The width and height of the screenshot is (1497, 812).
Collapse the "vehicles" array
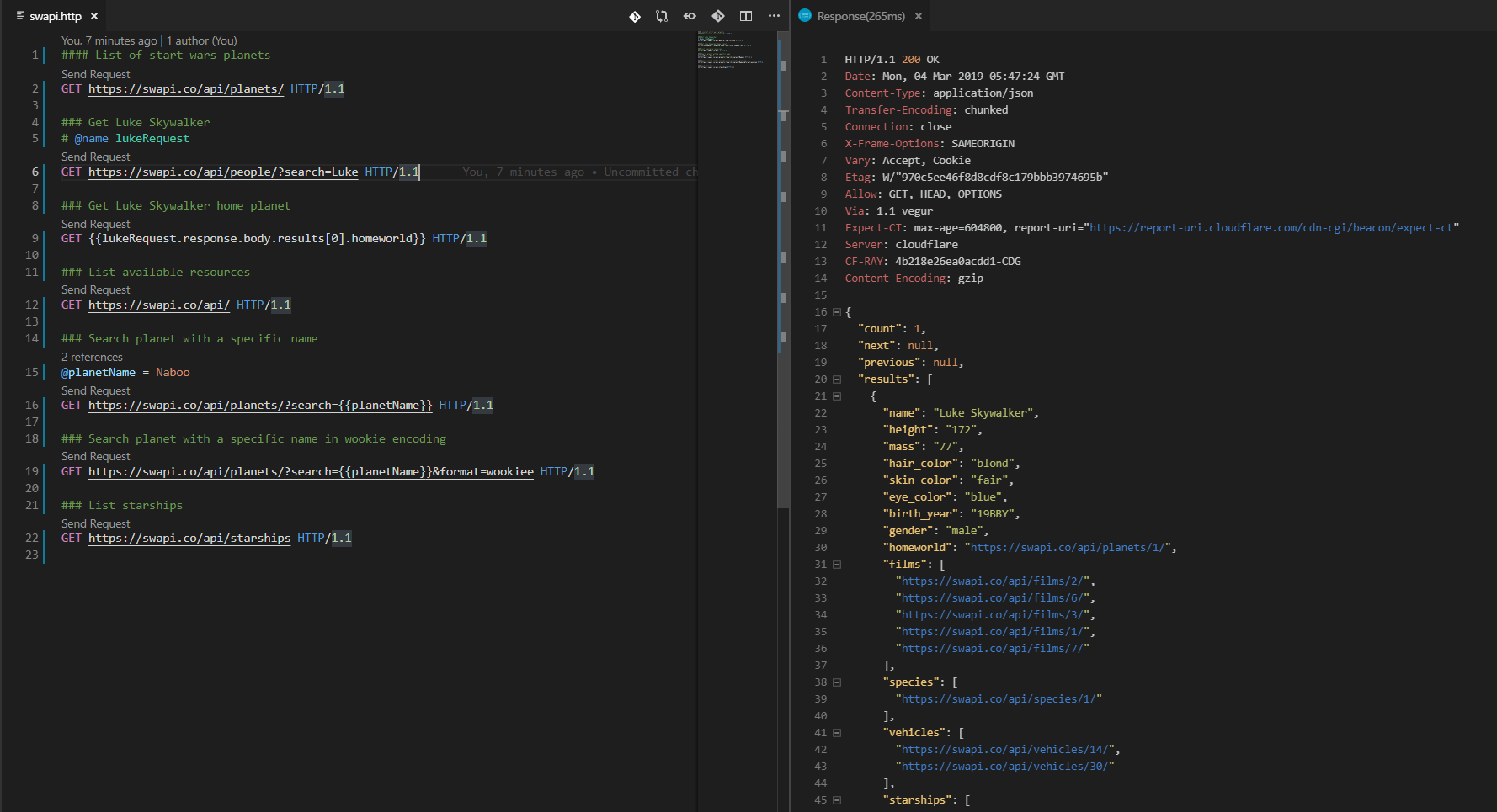tap(836, 732)
